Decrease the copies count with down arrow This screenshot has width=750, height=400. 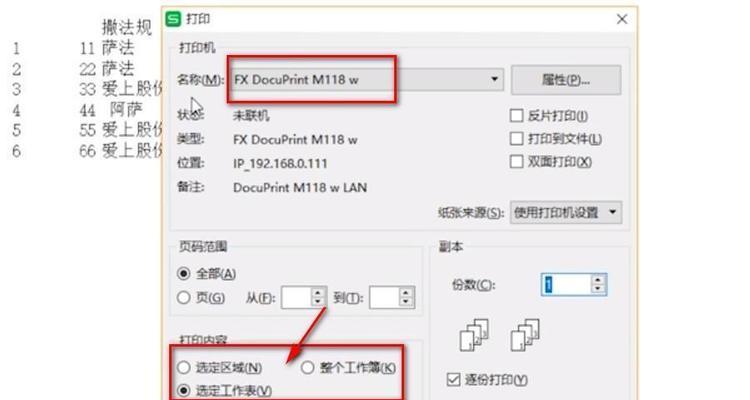point(598,289)
